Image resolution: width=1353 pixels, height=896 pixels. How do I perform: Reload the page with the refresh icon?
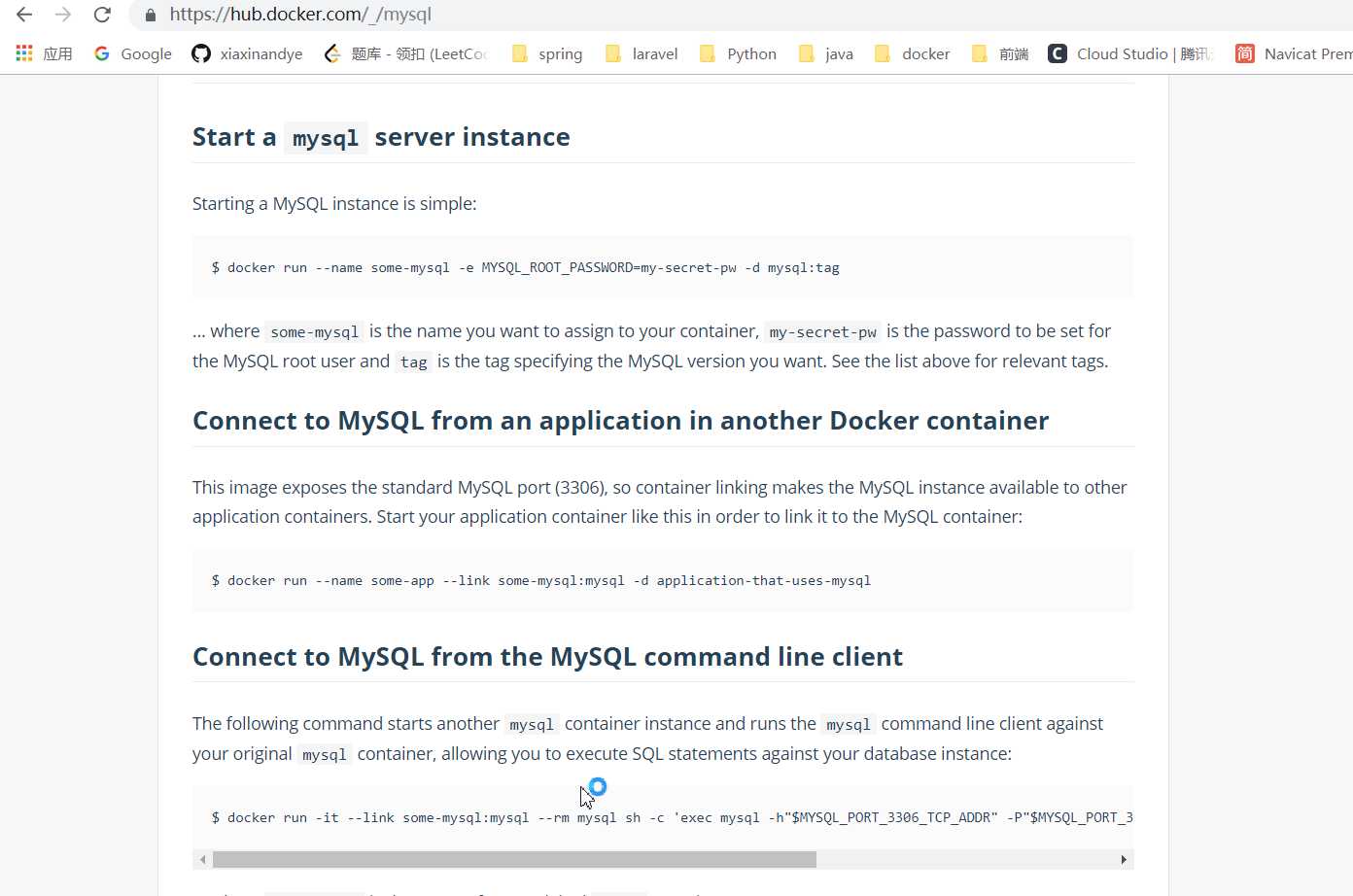[x=102, y=15]
